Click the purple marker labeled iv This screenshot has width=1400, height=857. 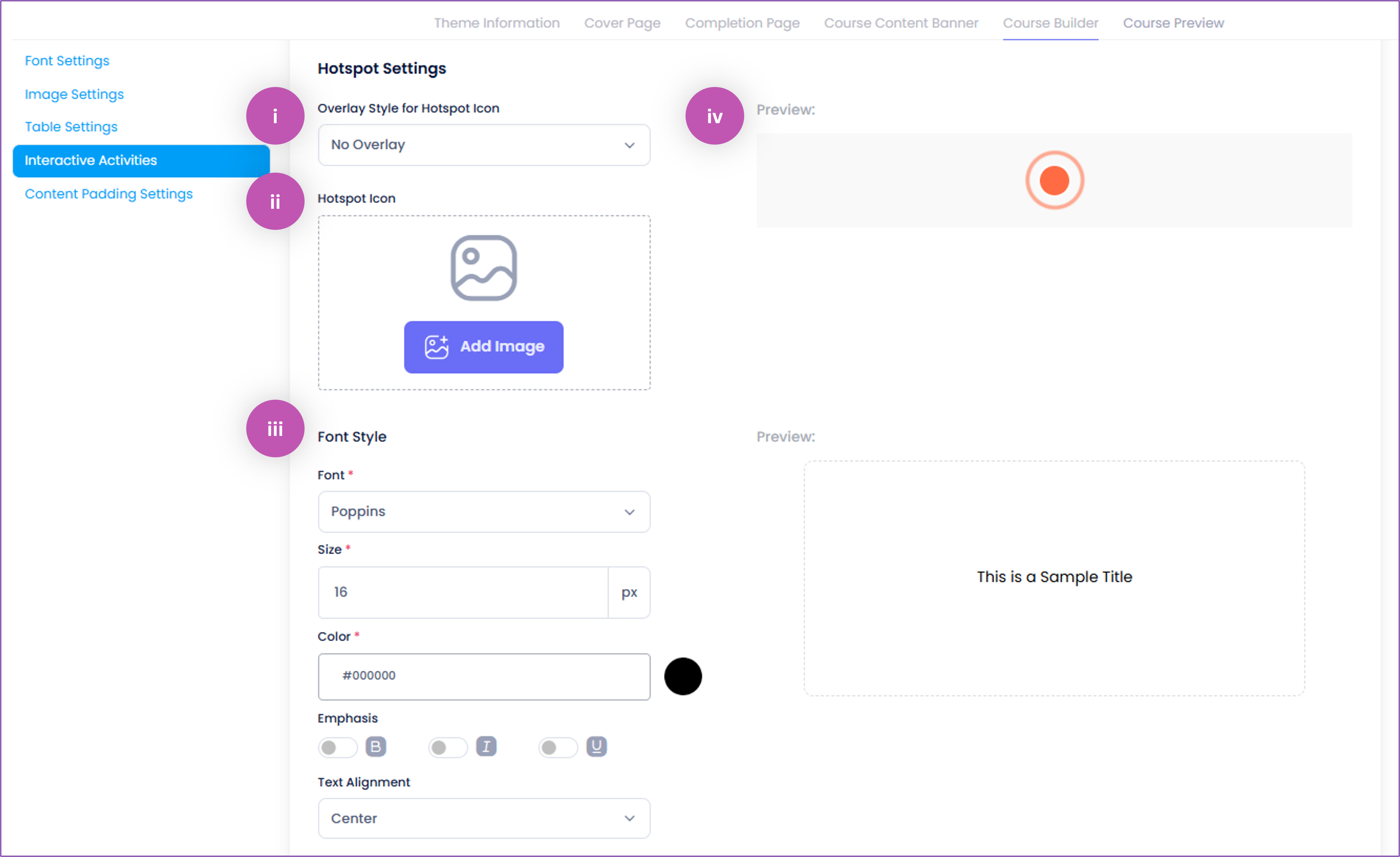coord(714,116)
